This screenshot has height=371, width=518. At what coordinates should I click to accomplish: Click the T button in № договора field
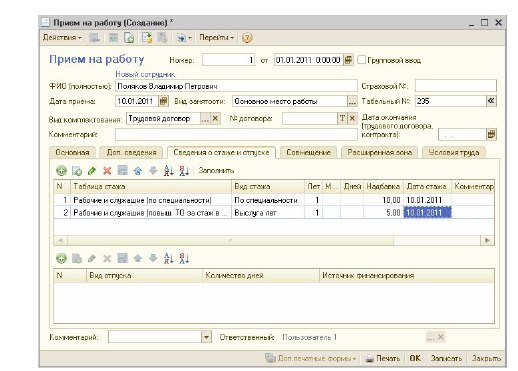click(x=342, y=118)
